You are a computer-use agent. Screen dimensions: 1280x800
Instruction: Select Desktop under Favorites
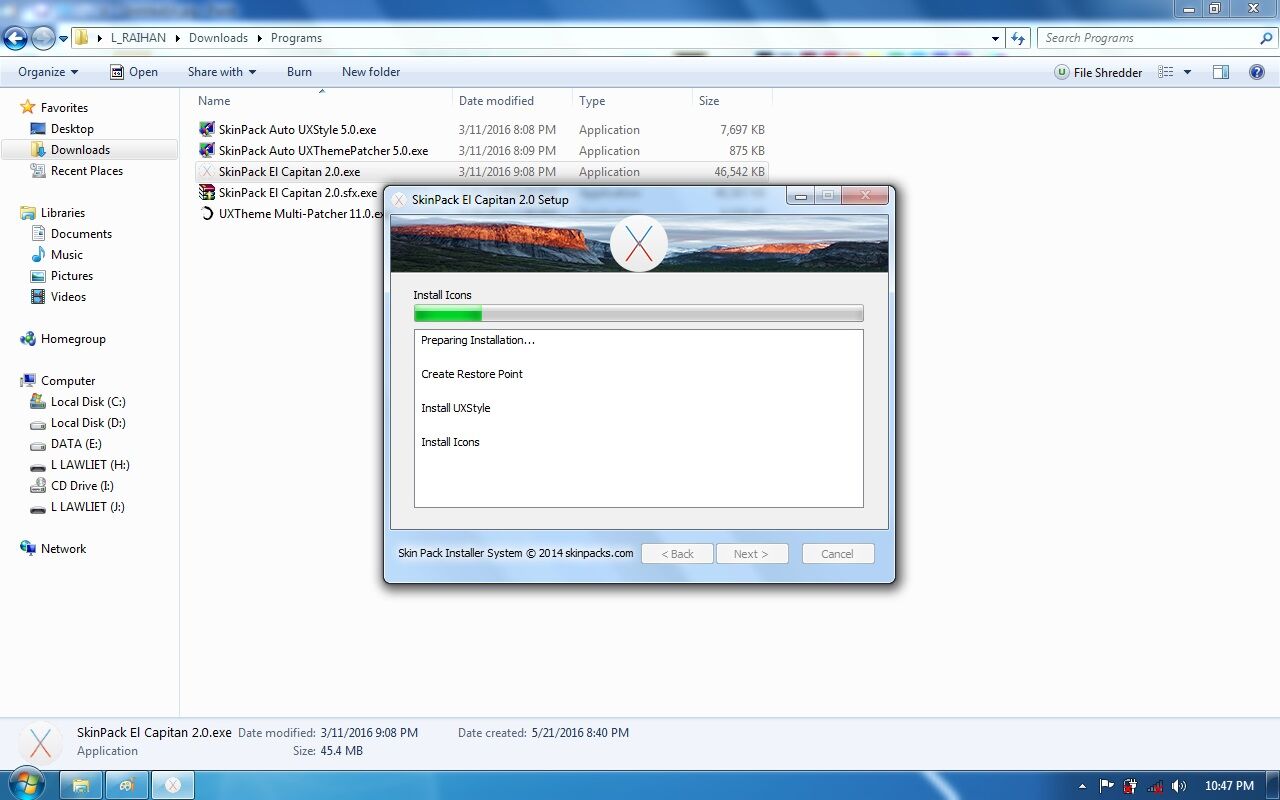pos(72,129)
